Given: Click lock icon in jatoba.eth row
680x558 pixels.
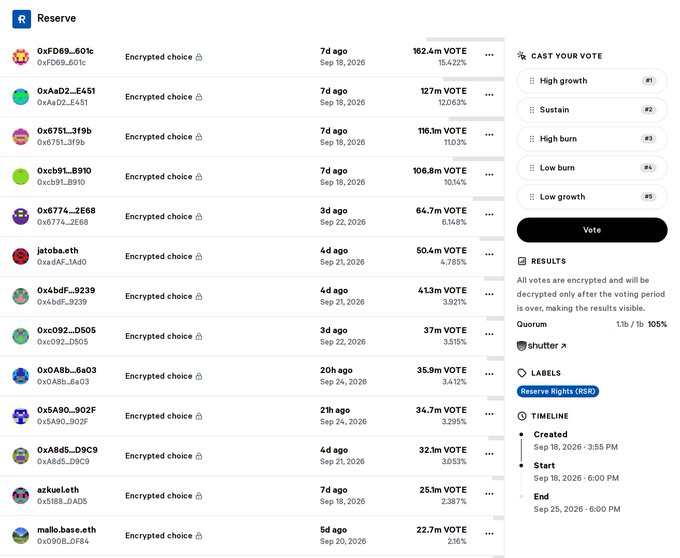Looking at the screenshot, I should [199, 256].
